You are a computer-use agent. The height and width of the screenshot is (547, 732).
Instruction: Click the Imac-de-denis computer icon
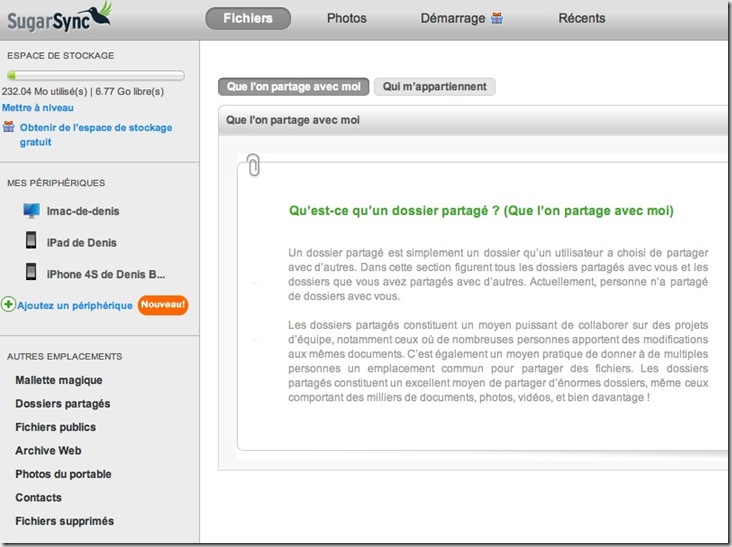31,211
